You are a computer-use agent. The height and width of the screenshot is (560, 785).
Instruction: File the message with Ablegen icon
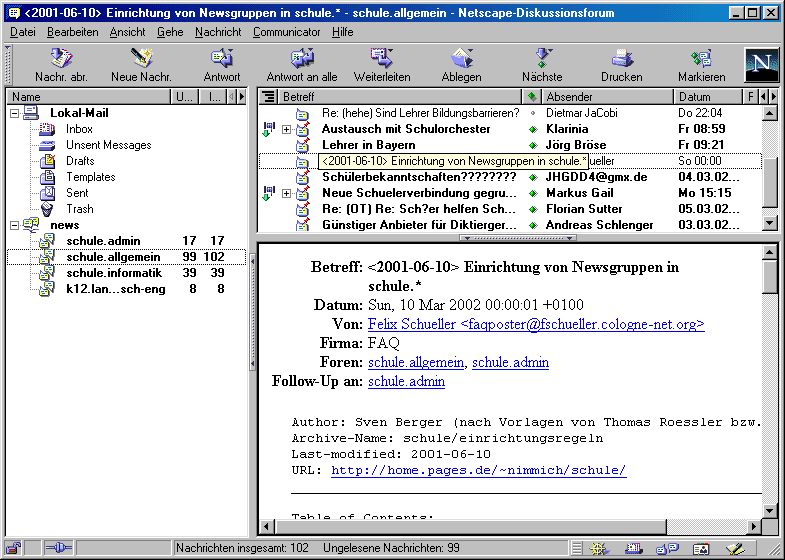tap(462, 64)
